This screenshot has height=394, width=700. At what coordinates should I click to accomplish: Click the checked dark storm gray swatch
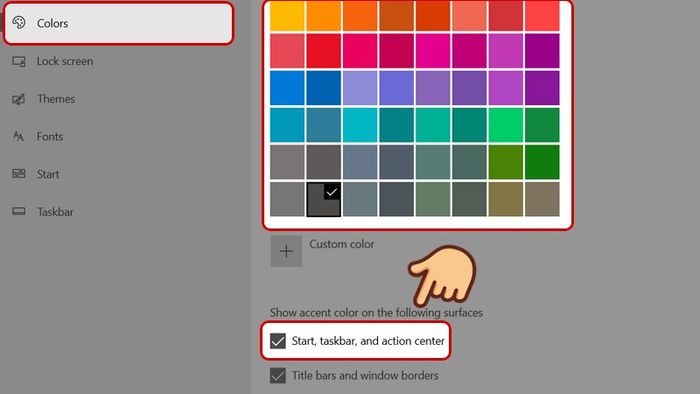point(324,199)
